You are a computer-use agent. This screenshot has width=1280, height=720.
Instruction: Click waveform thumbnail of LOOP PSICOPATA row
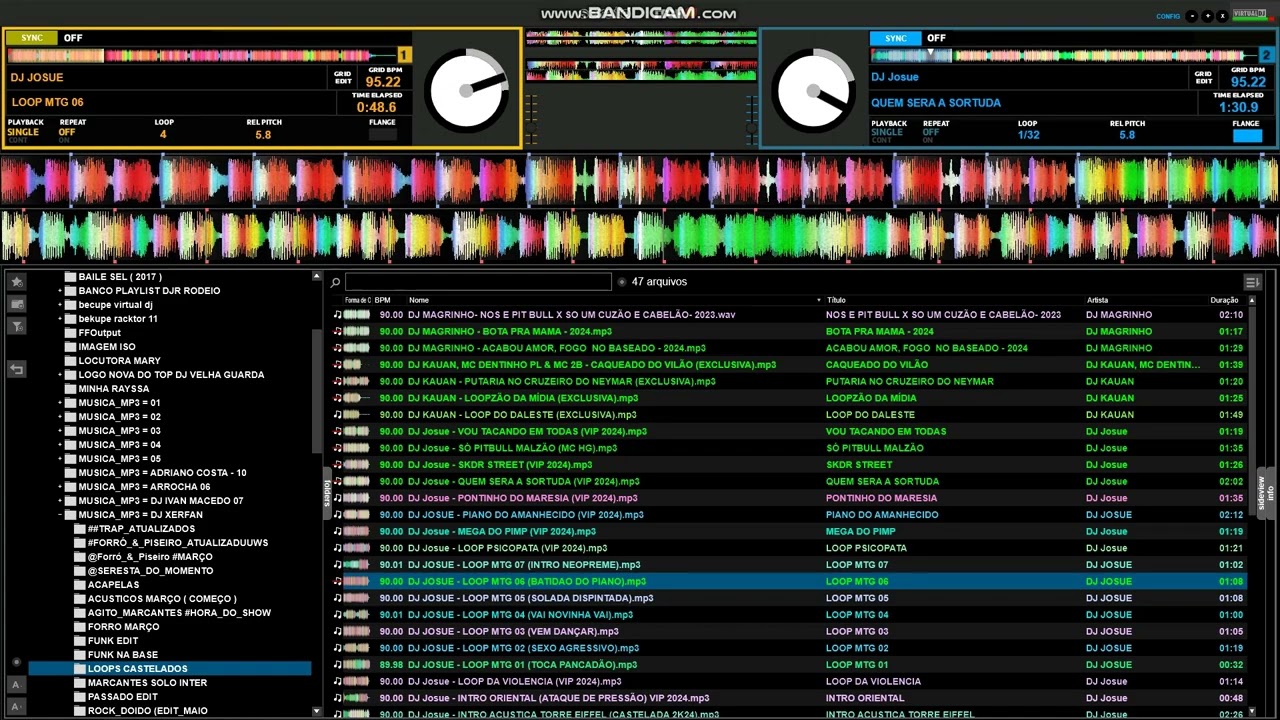point(356,548)
